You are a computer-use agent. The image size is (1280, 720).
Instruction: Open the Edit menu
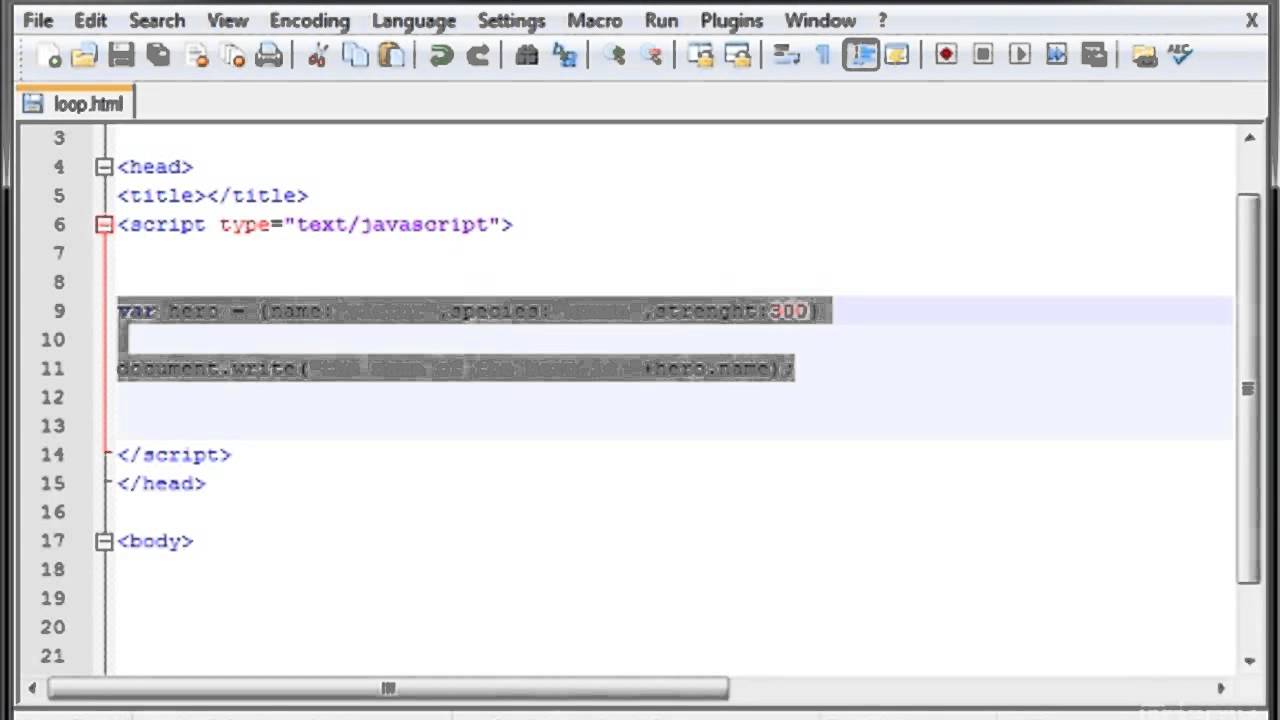(90, 20)
